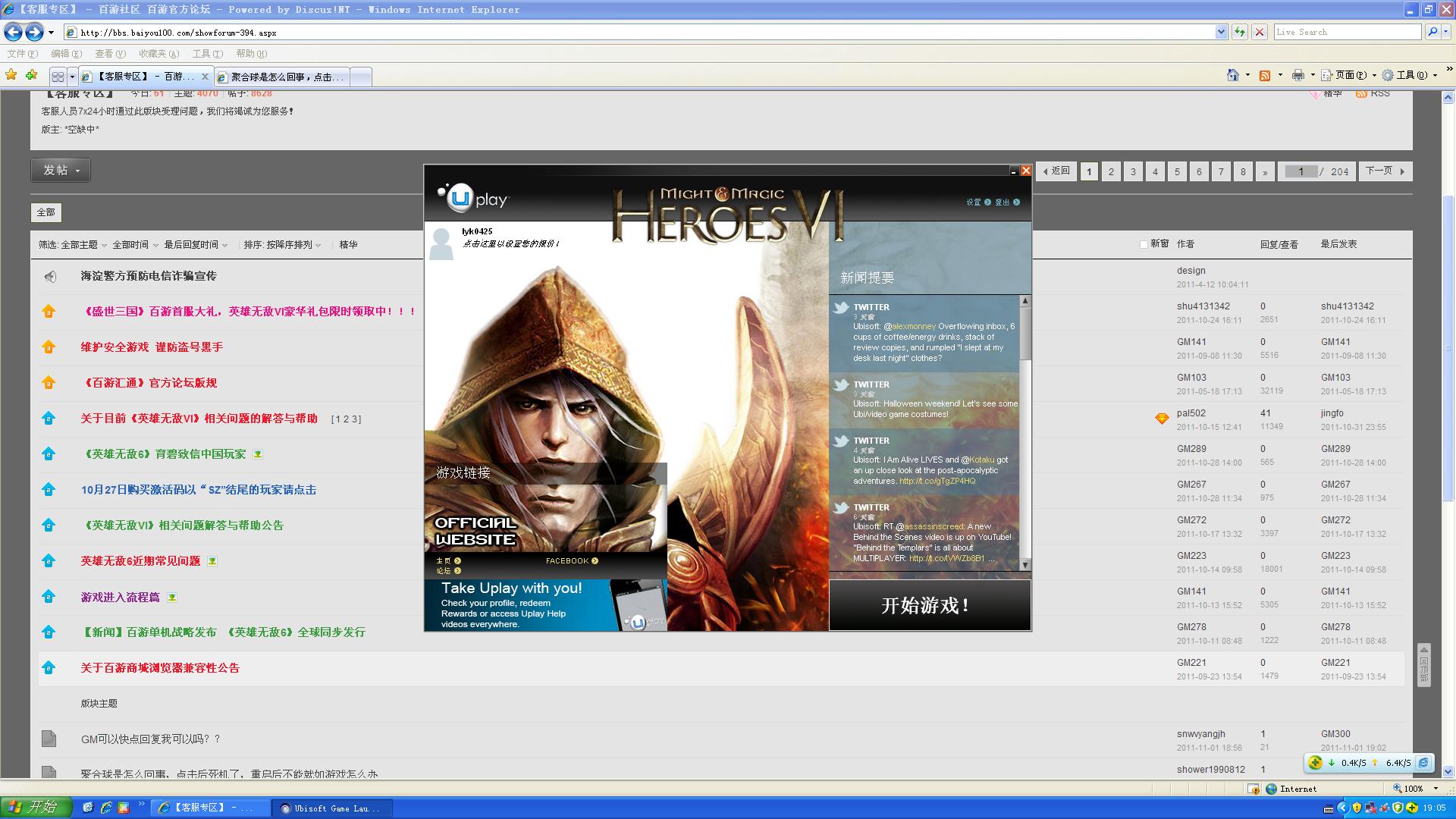1456x819 pixels.
Task: Click the Add to Favorites icon
Action: pyautogui.click(x=31, y=75)
